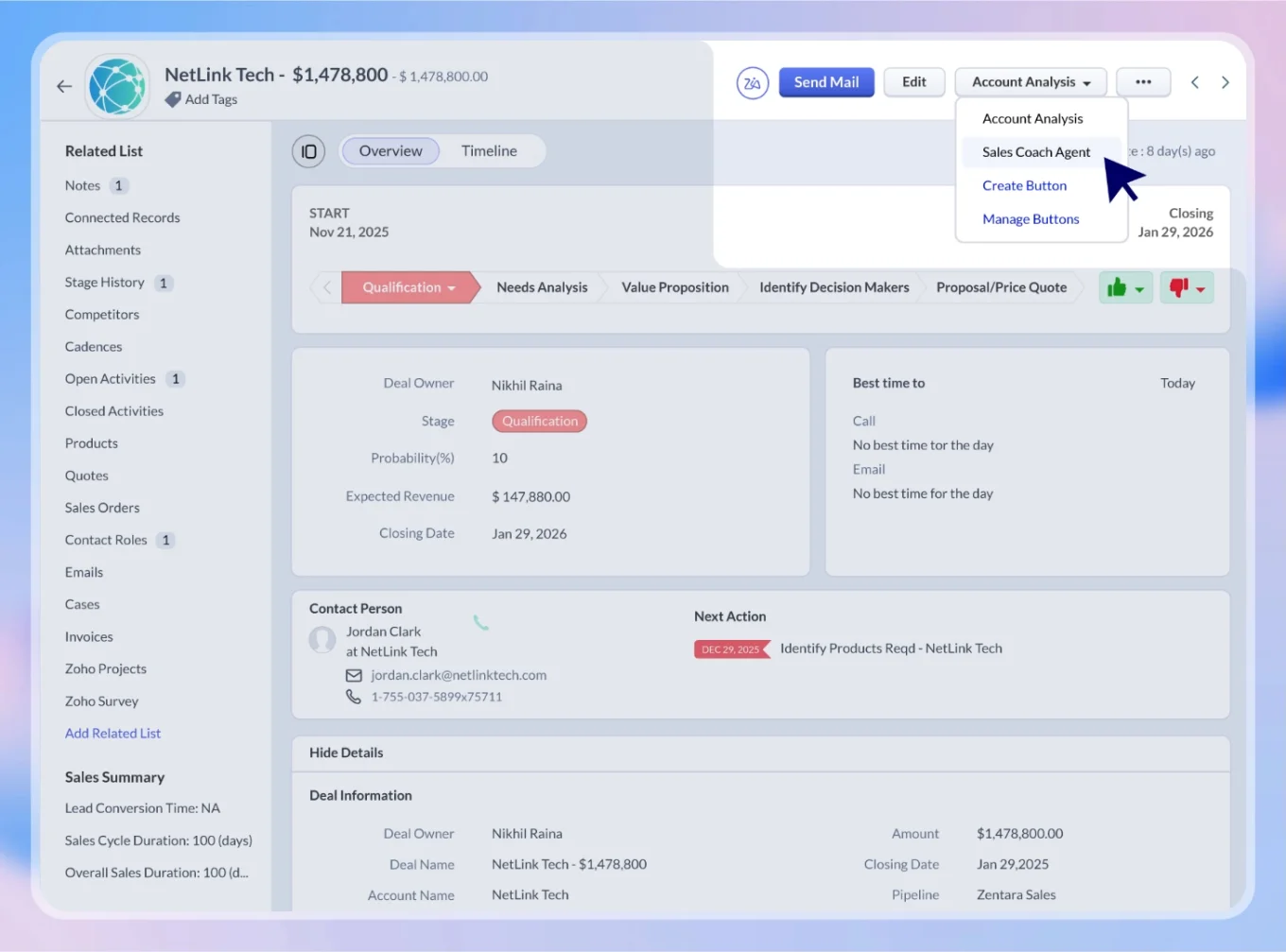Select the Proposal/Price Quote stage
The width and height of the screenshot is (1286, 952).
pos(1001,287)
